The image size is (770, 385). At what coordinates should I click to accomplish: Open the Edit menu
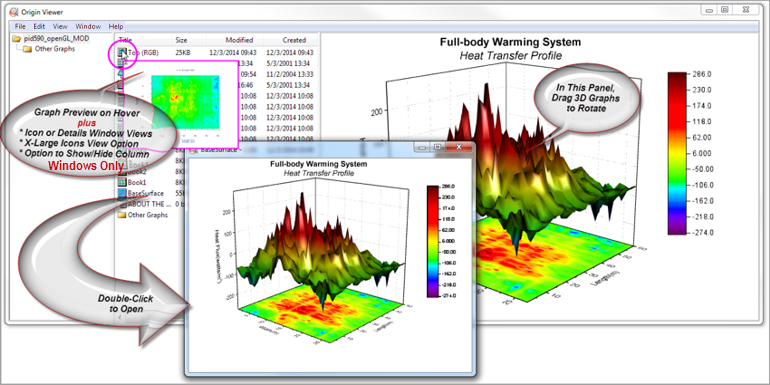(39, 27)
